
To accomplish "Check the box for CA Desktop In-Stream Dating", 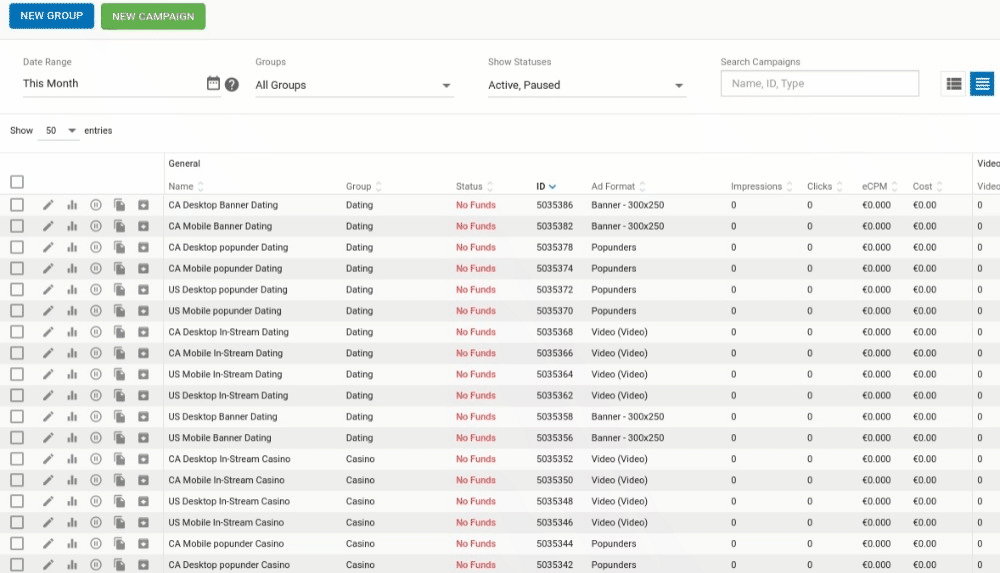I will click(17, 332).
